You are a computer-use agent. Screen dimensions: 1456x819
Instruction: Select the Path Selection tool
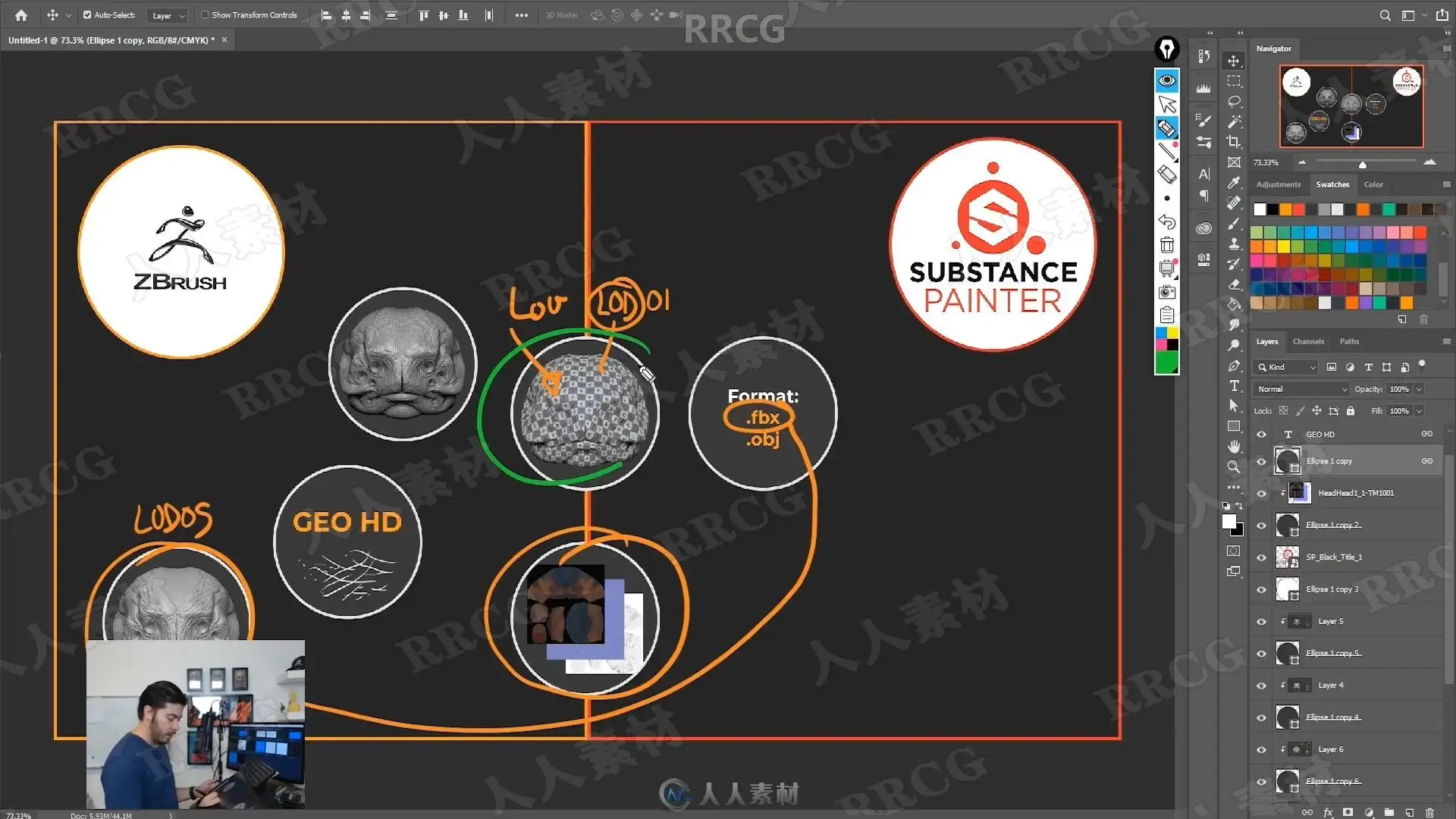(1234, 406)
